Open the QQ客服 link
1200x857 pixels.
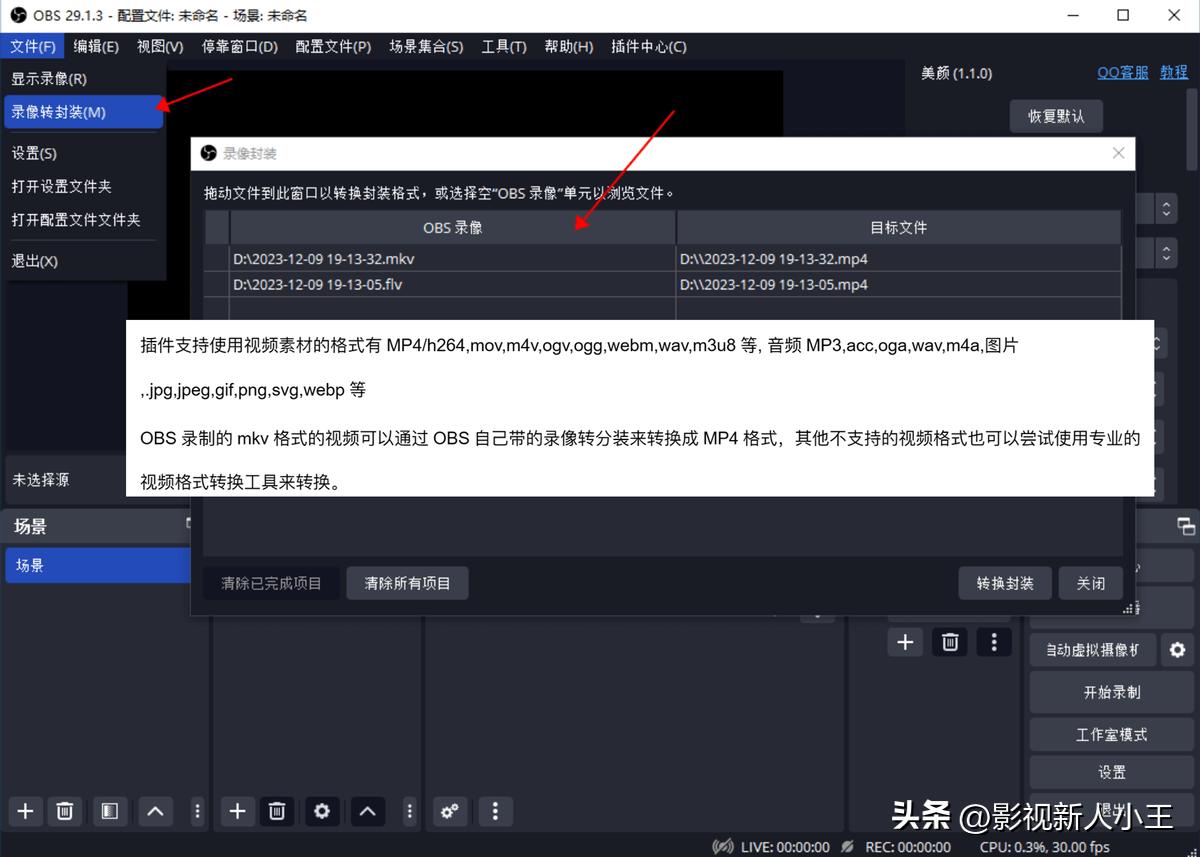1123,73
